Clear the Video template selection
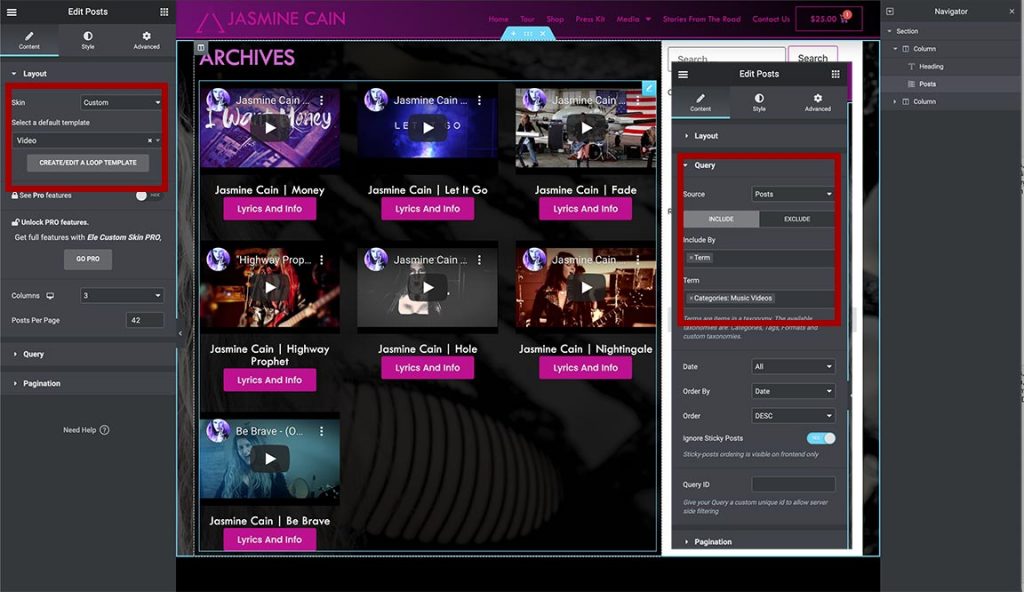The height and width of the screenshot is (592, 1024). tap(150, 140)
